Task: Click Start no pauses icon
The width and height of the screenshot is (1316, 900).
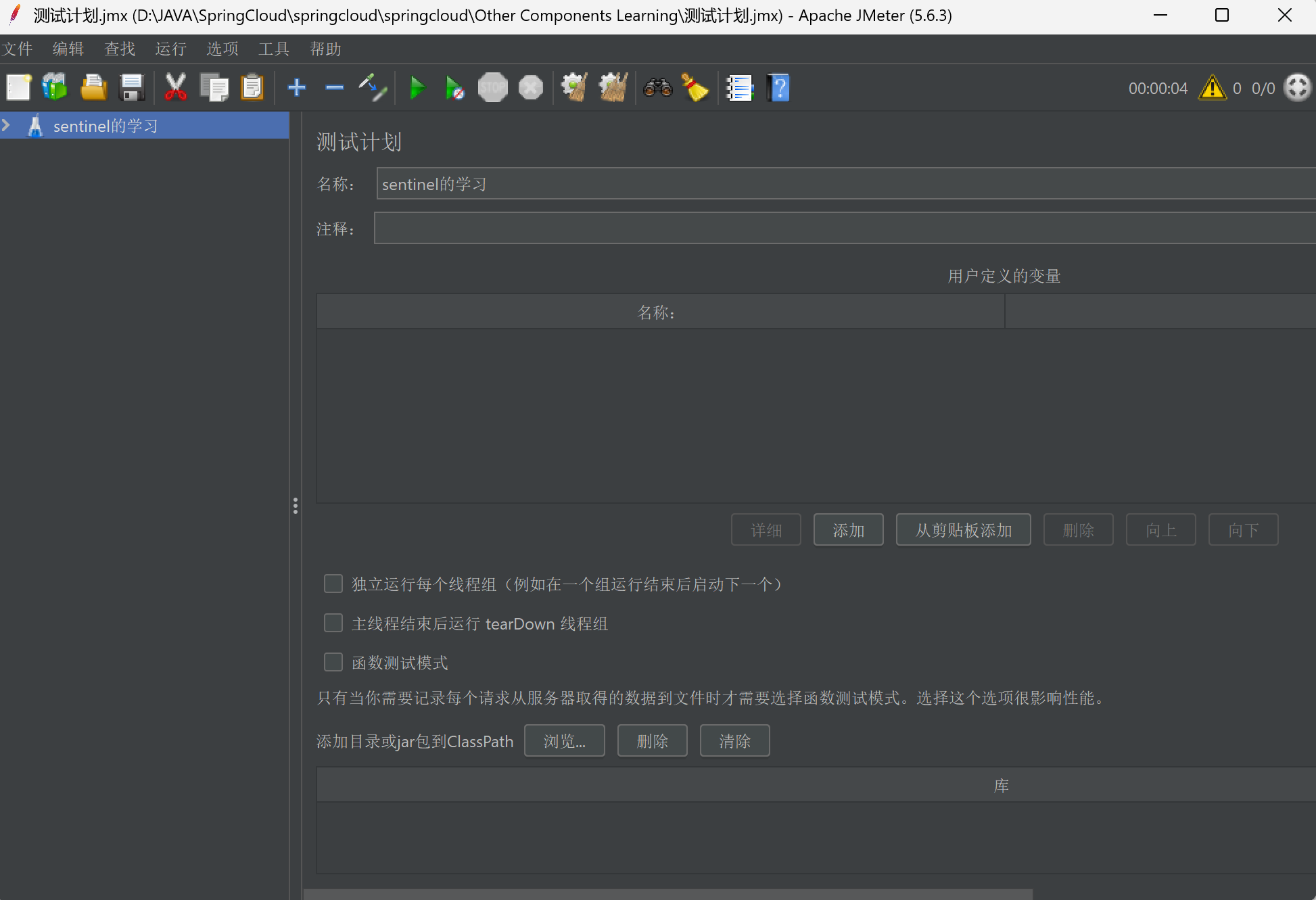Action: (x=454, y=88)
